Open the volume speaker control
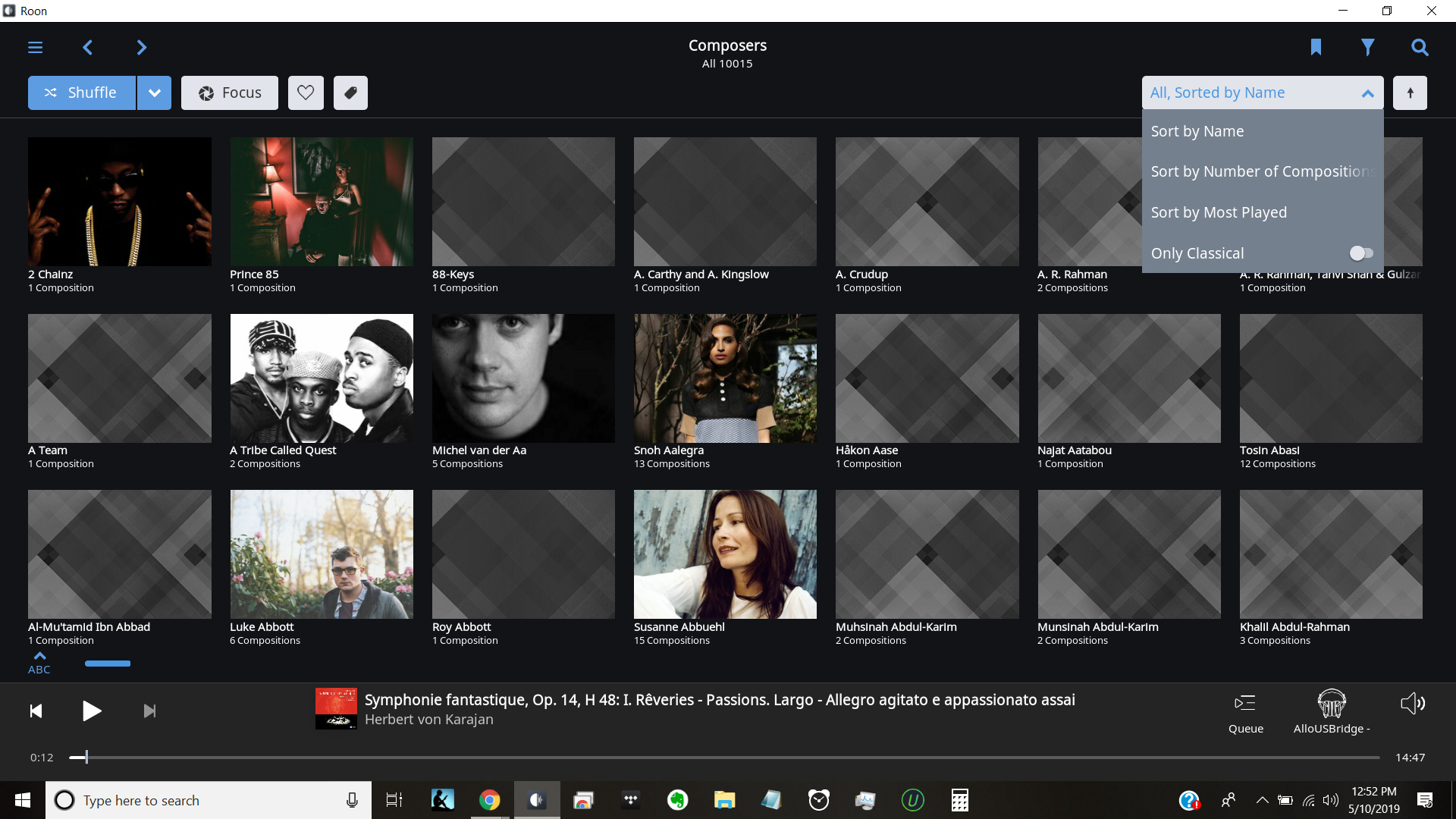This screenshot has height=819, width=1456. point(1413,704)
